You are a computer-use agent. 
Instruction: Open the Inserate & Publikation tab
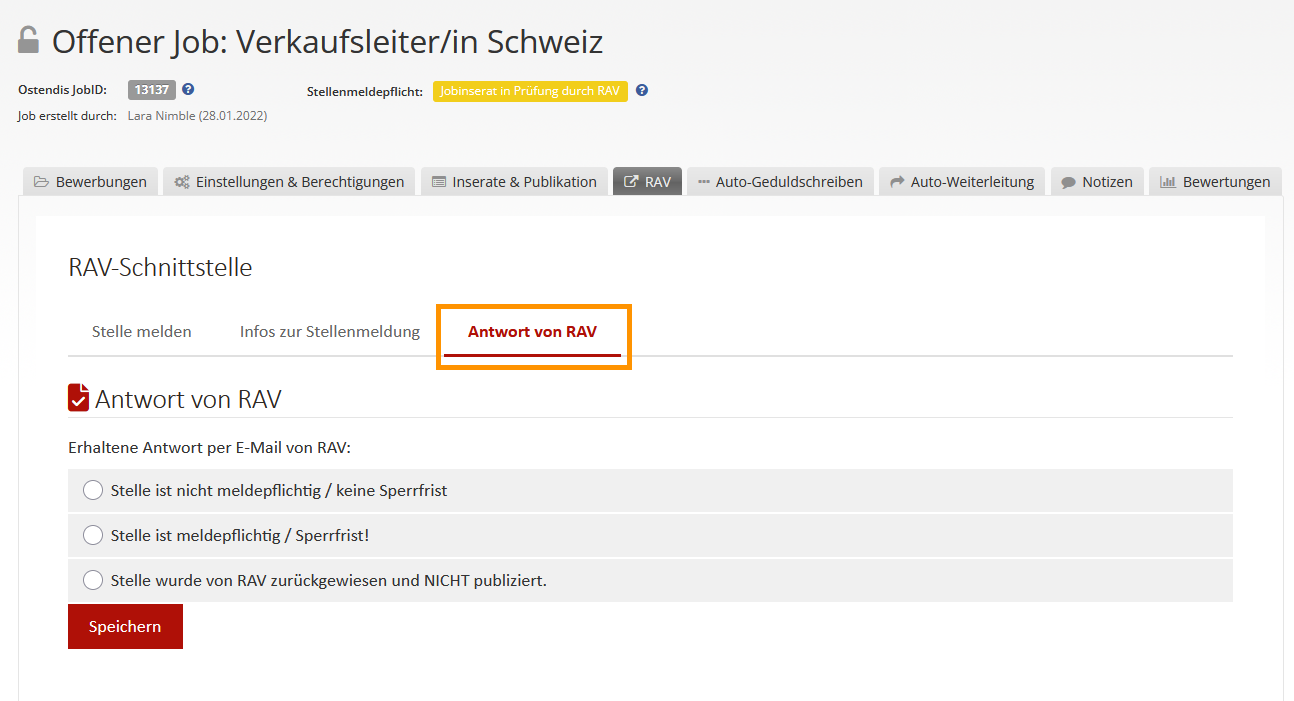514,182
